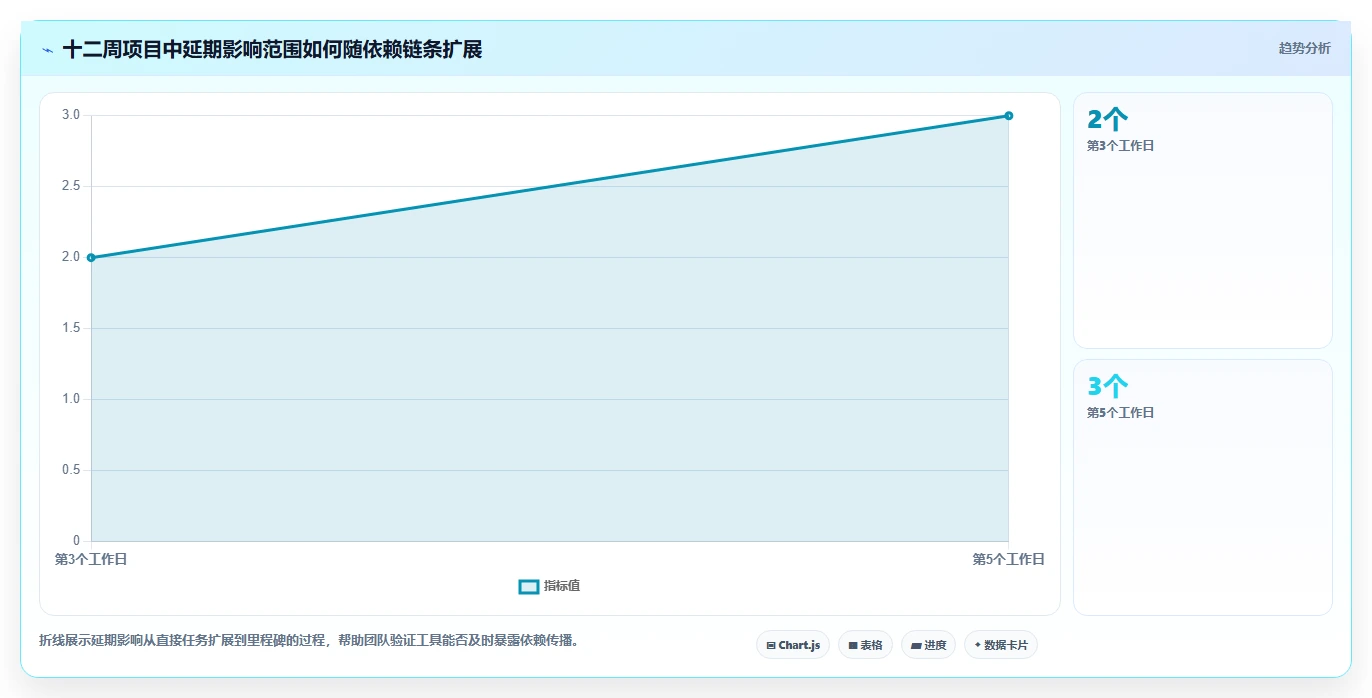Click the 2个 value on the first card
Image resolution: width=1372 pixels, height=698 pixels.
pyautogui.click(x=1107, y=120)
